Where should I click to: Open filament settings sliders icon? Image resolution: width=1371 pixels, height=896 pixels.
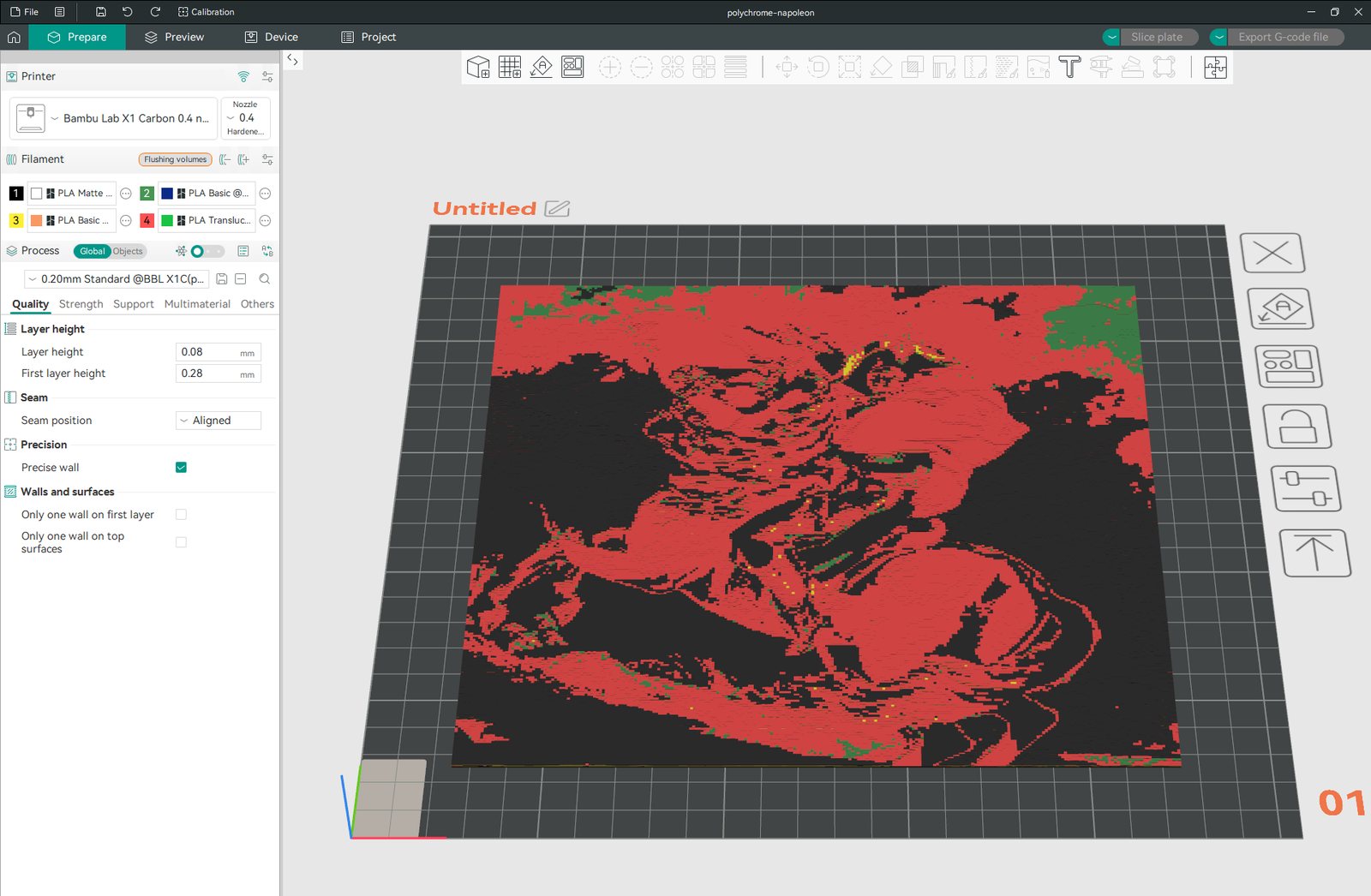tap(267, 159)
